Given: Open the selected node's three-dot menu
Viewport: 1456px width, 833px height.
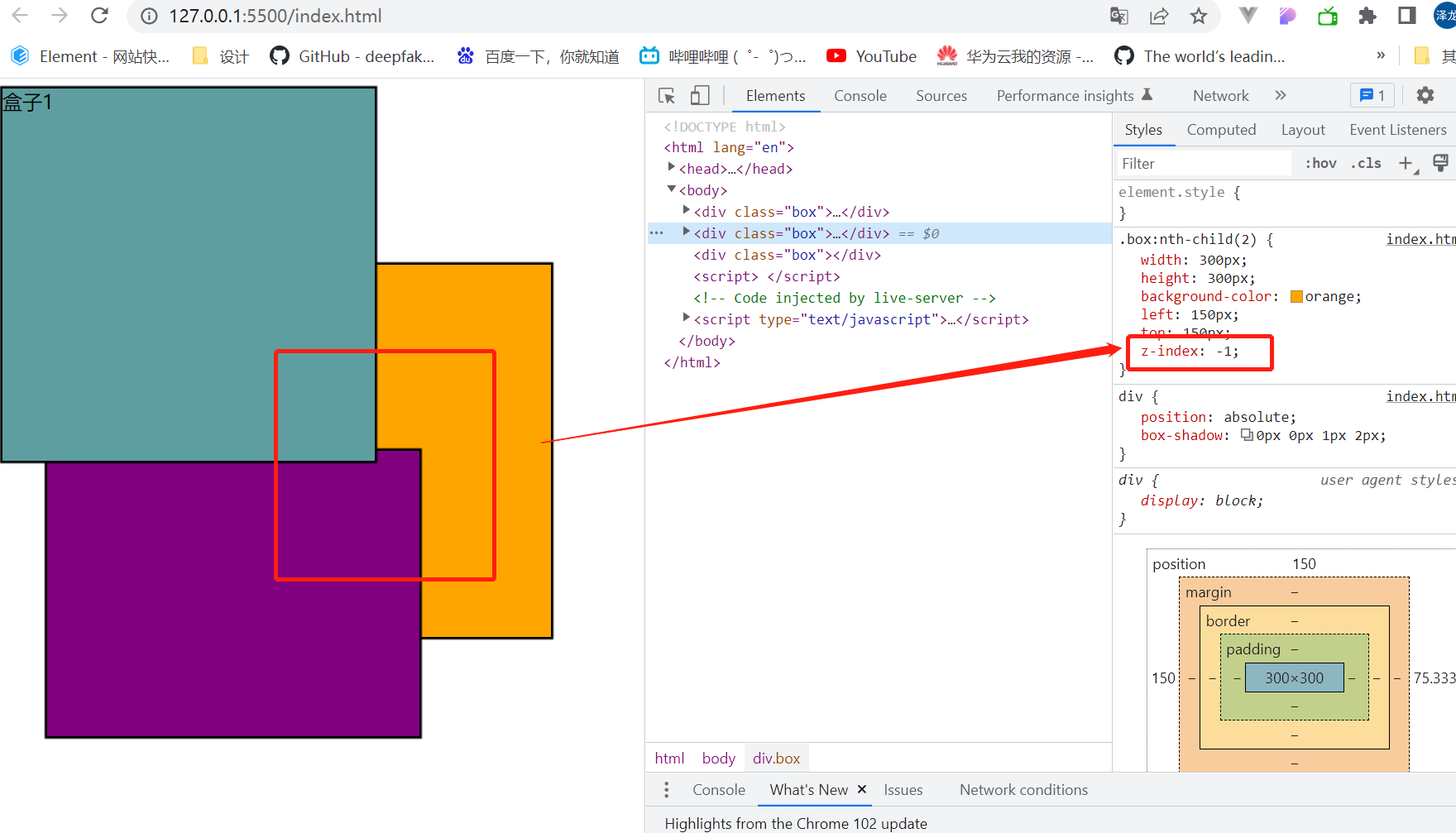Looking at the screenshot, I should [656, 233].
